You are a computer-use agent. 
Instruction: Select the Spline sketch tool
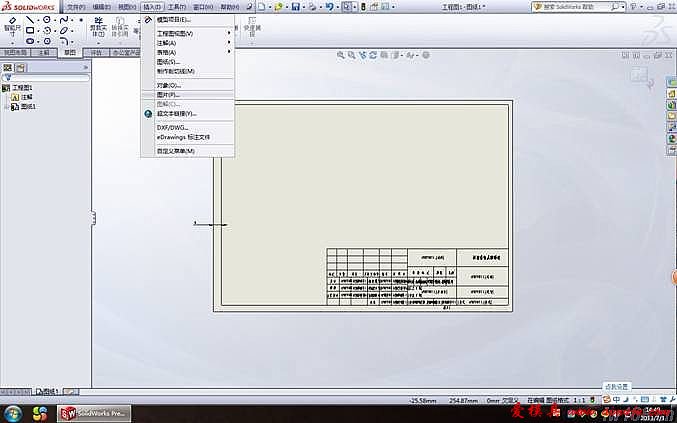[65, 19]
